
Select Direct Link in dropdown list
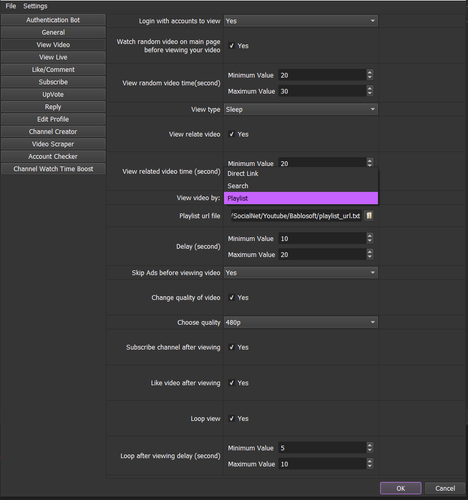[301, 174]
